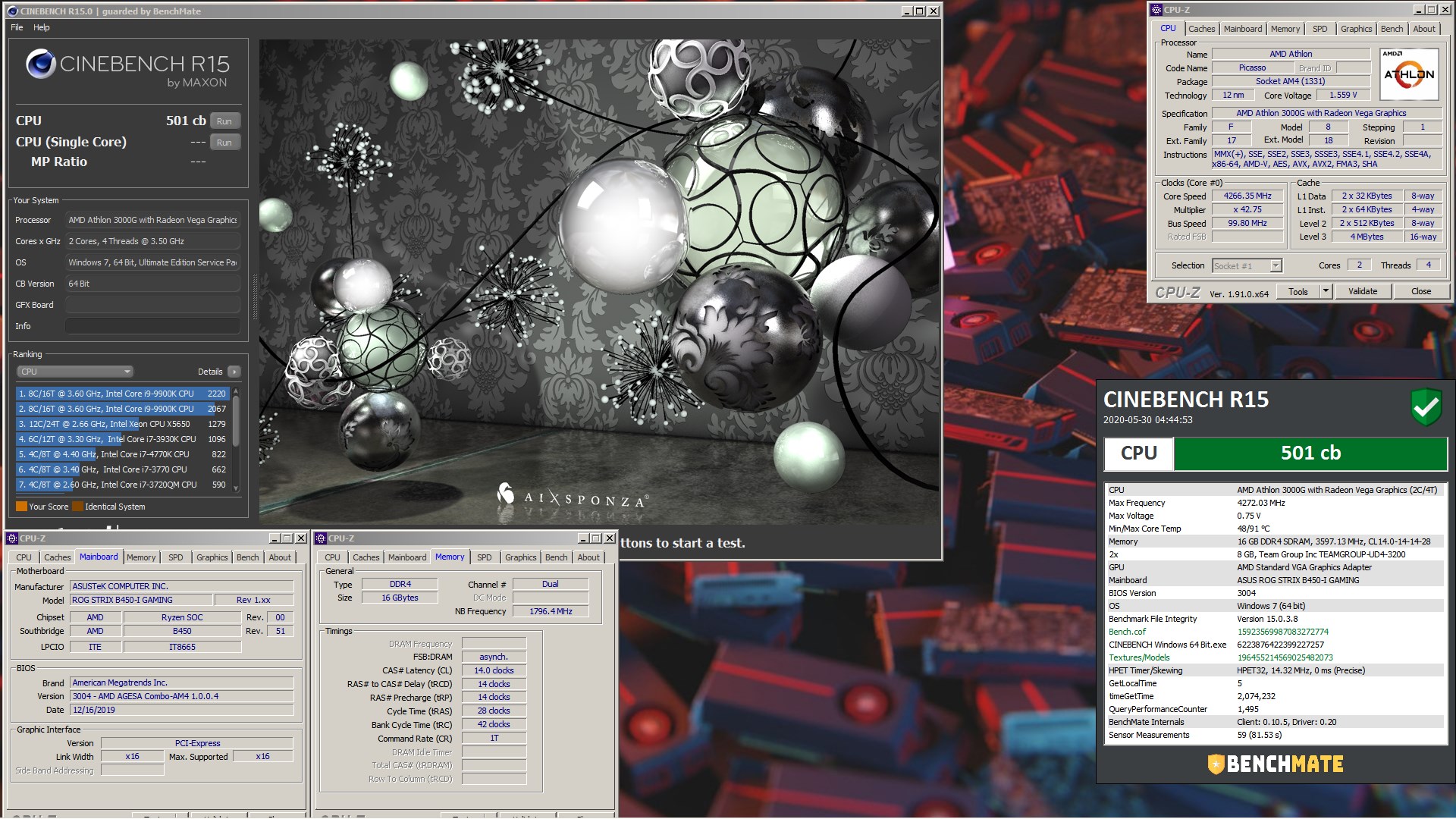
Task: Click the CPU-Z title icon in Memory window
Action: (x=321, y=538)
